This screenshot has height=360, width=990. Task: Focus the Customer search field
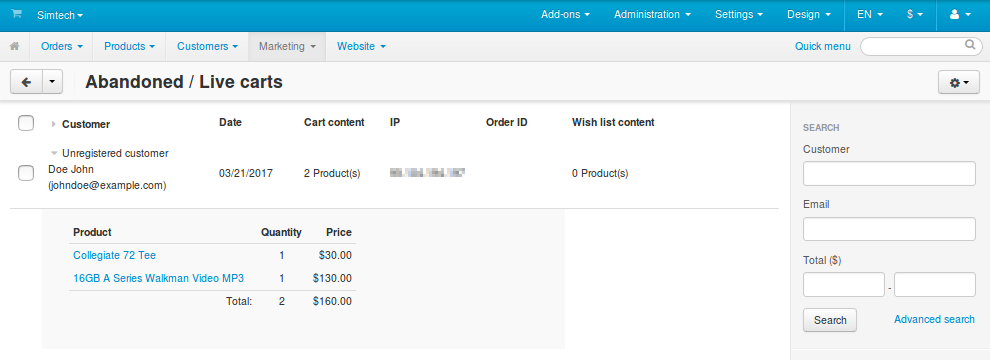(889, 174)
